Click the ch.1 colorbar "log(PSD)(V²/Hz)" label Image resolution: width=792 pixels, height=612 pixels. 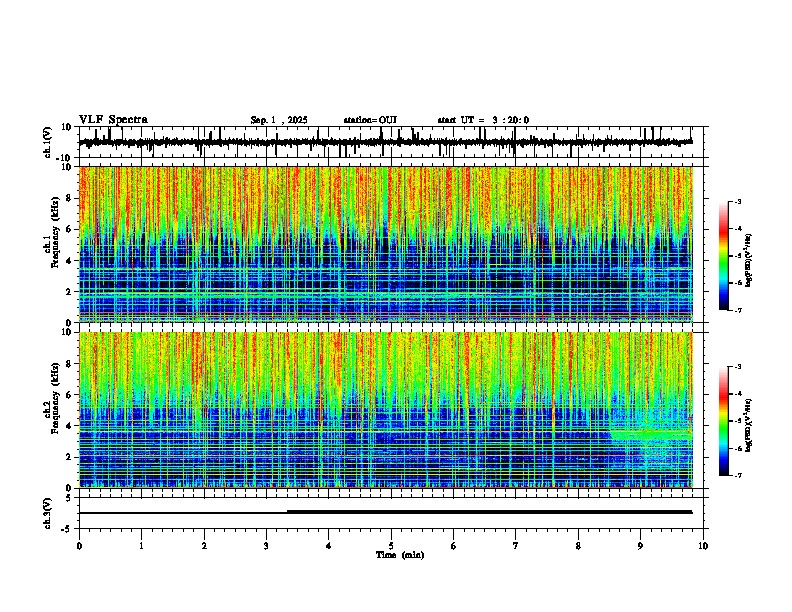click(749, 261)
